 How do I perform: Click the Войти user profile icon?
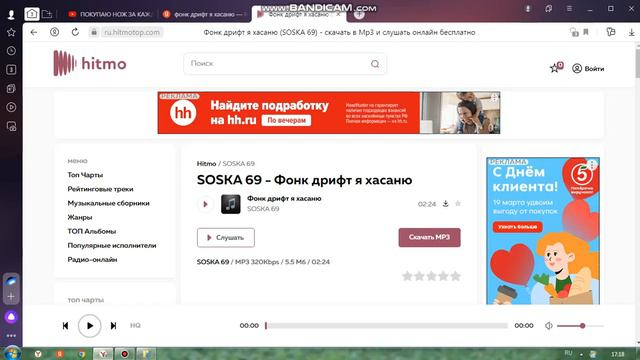tap(577, 68)
